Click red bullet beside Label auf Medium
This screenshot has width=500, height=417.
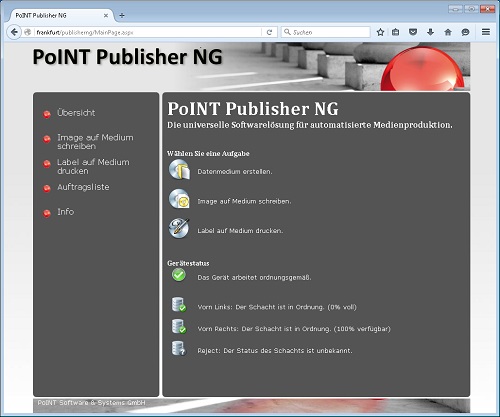pos(47,164)
